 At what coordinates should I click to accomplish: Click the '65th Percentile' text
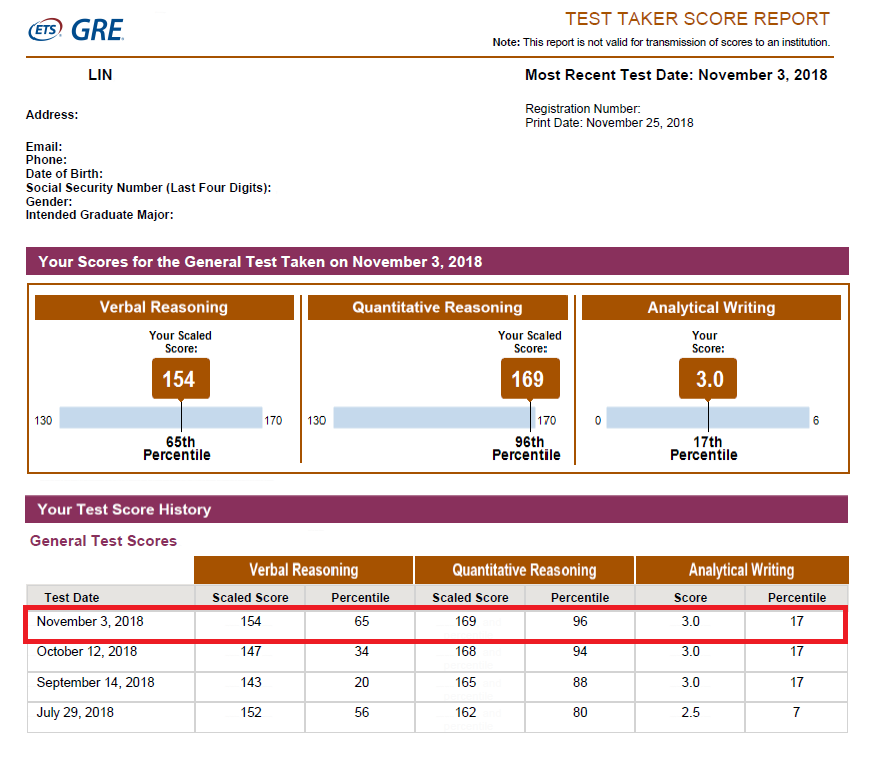[x=177, y=448]
